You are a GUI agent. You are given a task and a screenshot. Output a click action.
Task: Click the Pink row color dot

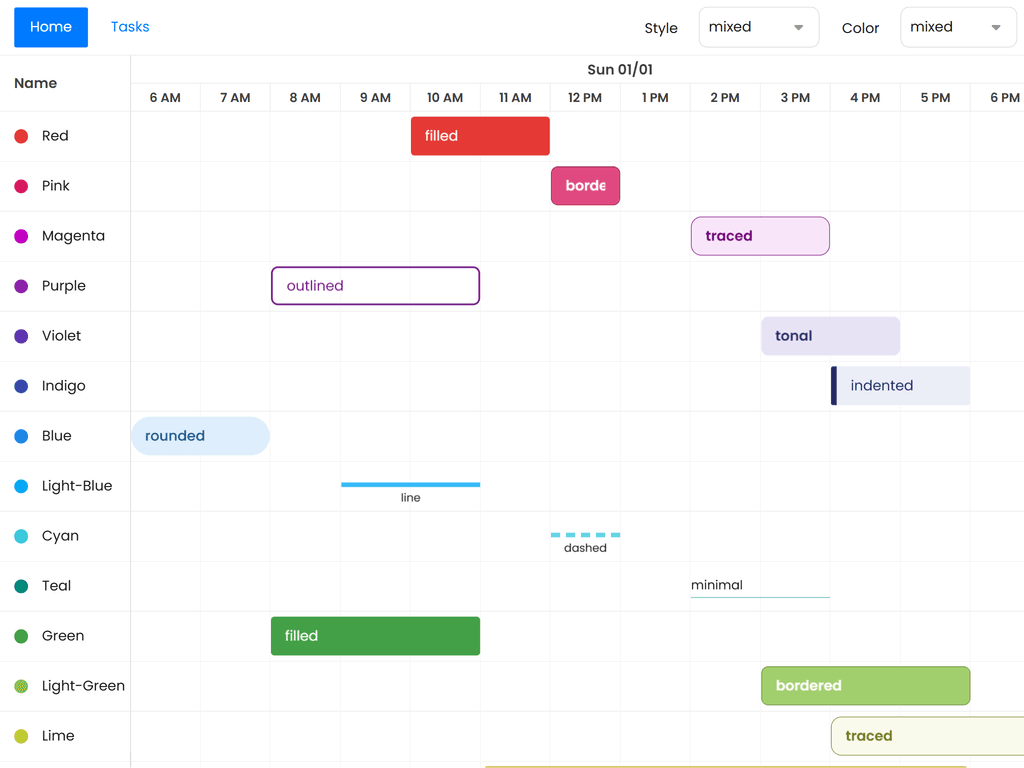pyautogui.click(x=21, y=186)
